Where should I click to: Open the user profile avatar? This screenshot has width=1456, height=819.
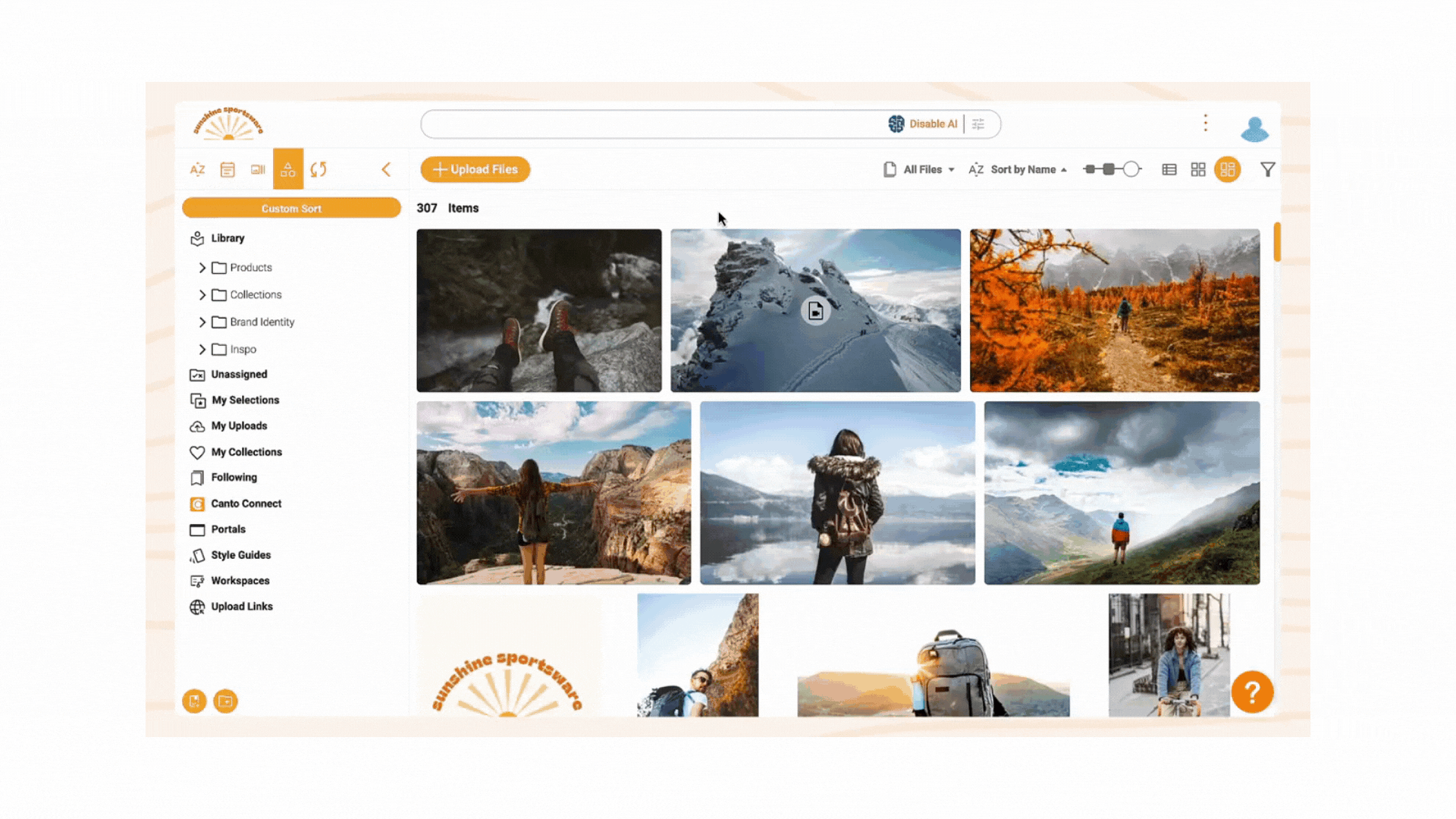pos(1254,129)
